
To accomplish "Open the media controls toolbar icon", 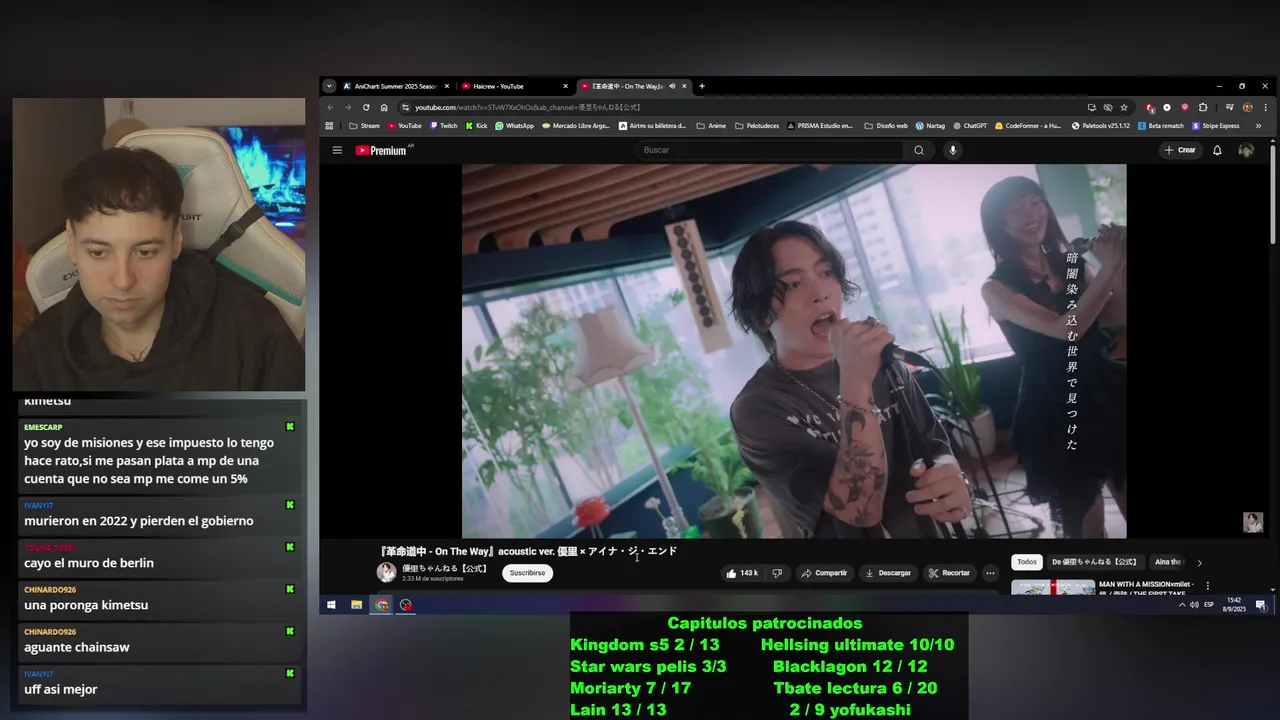I will click(1229, 107).
